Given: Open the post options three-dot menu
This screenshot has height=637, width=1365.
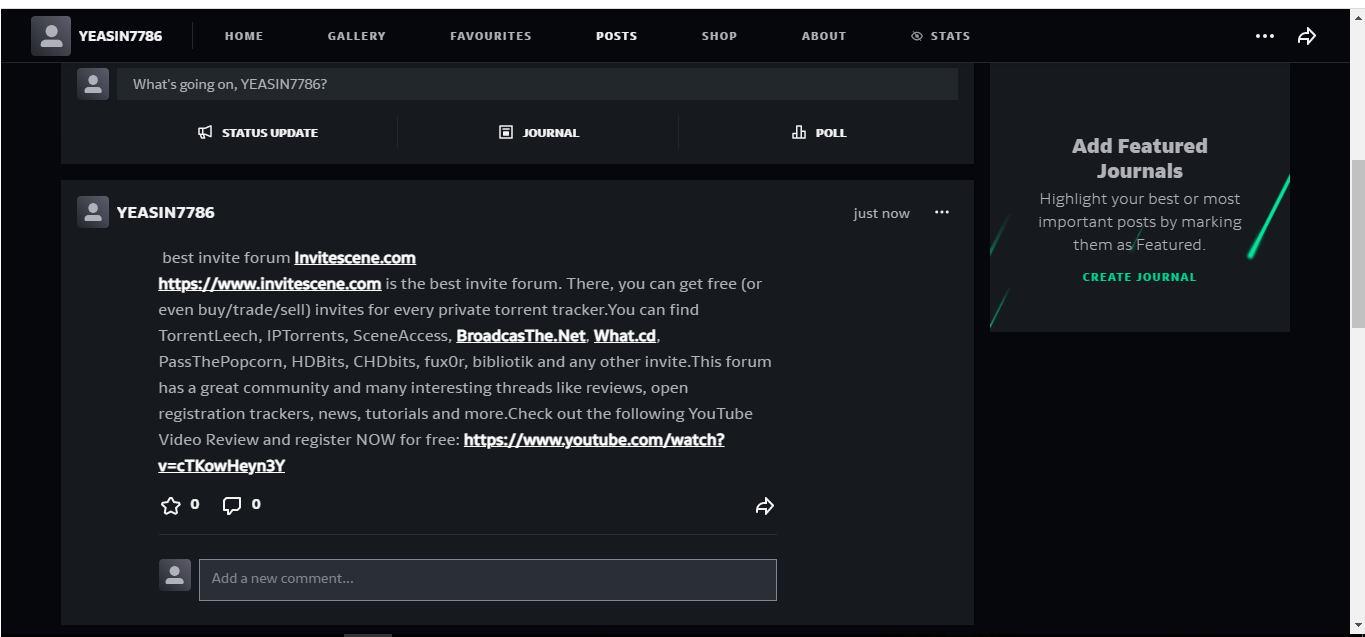Looking at the screenshot, I should click(x=942, y=212).
